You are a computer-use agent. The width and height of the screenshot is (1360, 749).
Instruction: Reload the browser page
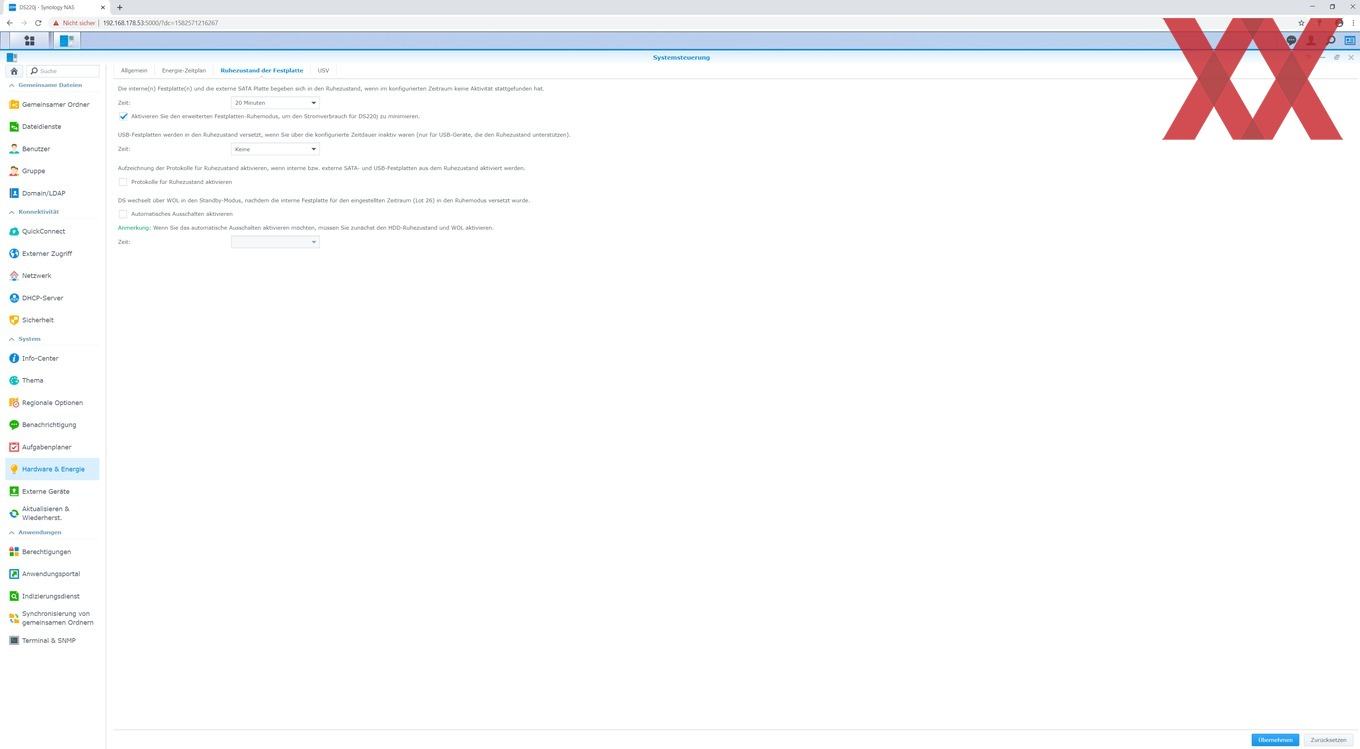tap(37, 22)
